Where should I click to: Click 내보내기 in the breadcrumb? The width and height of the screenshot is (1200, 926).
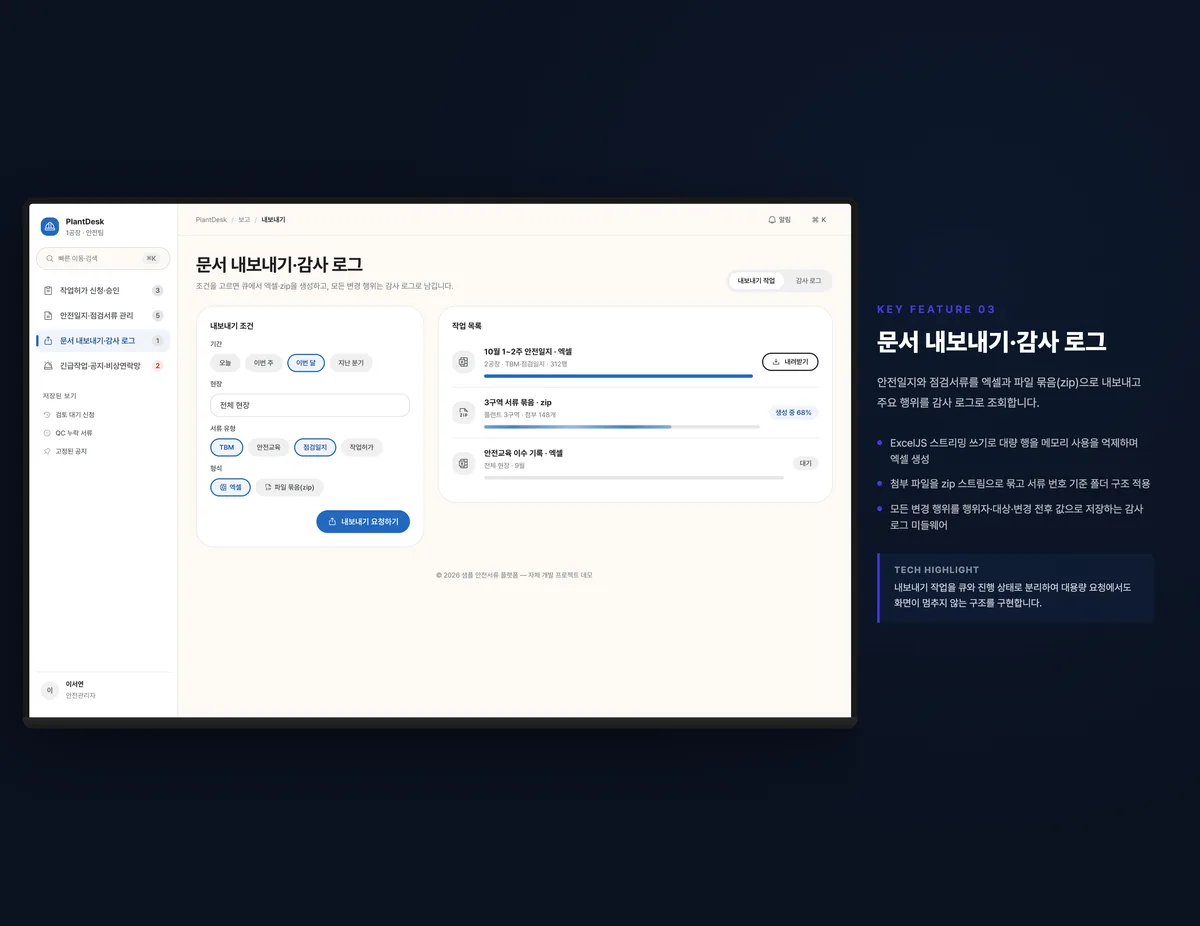pyautogui.click(x=273, y=220)
